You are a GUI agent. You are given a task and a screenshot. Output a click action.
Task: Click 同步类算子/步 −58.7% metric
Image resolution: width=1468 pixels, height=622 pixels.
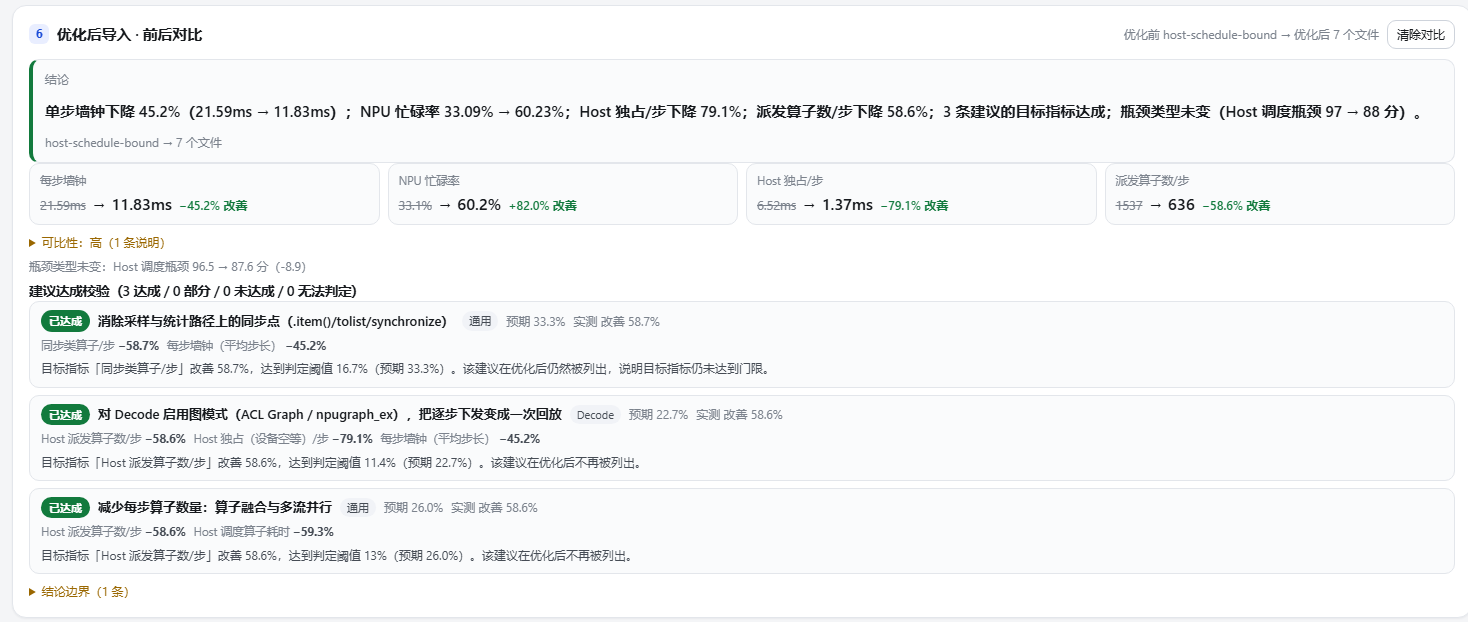coord(100,345)
